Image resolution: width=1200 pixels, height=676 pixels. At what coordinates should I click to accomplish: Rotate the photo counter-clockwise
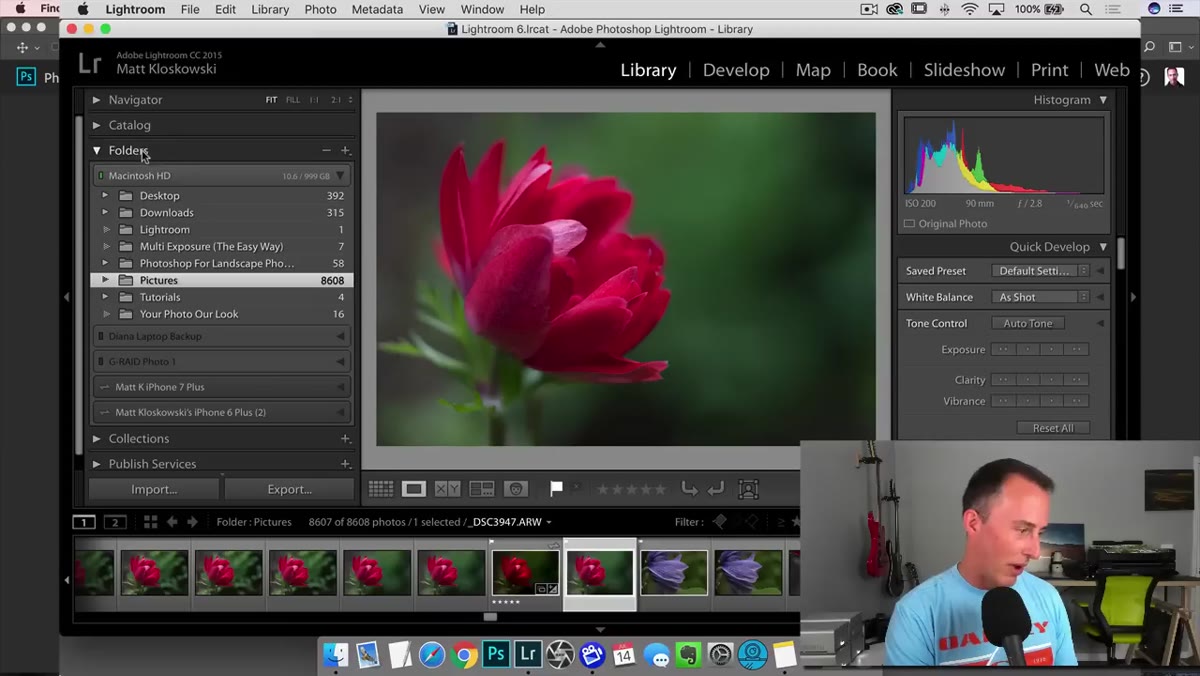689,489
